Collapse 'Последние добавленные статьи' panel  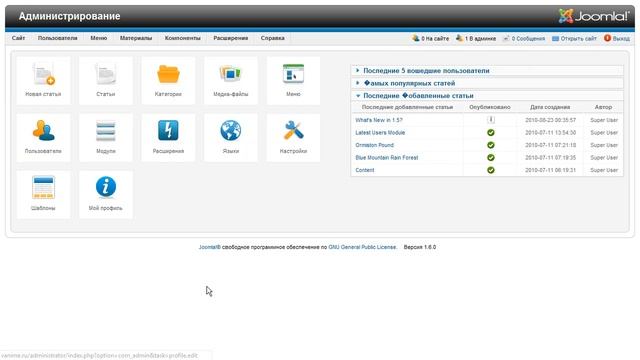pos(487,96)
